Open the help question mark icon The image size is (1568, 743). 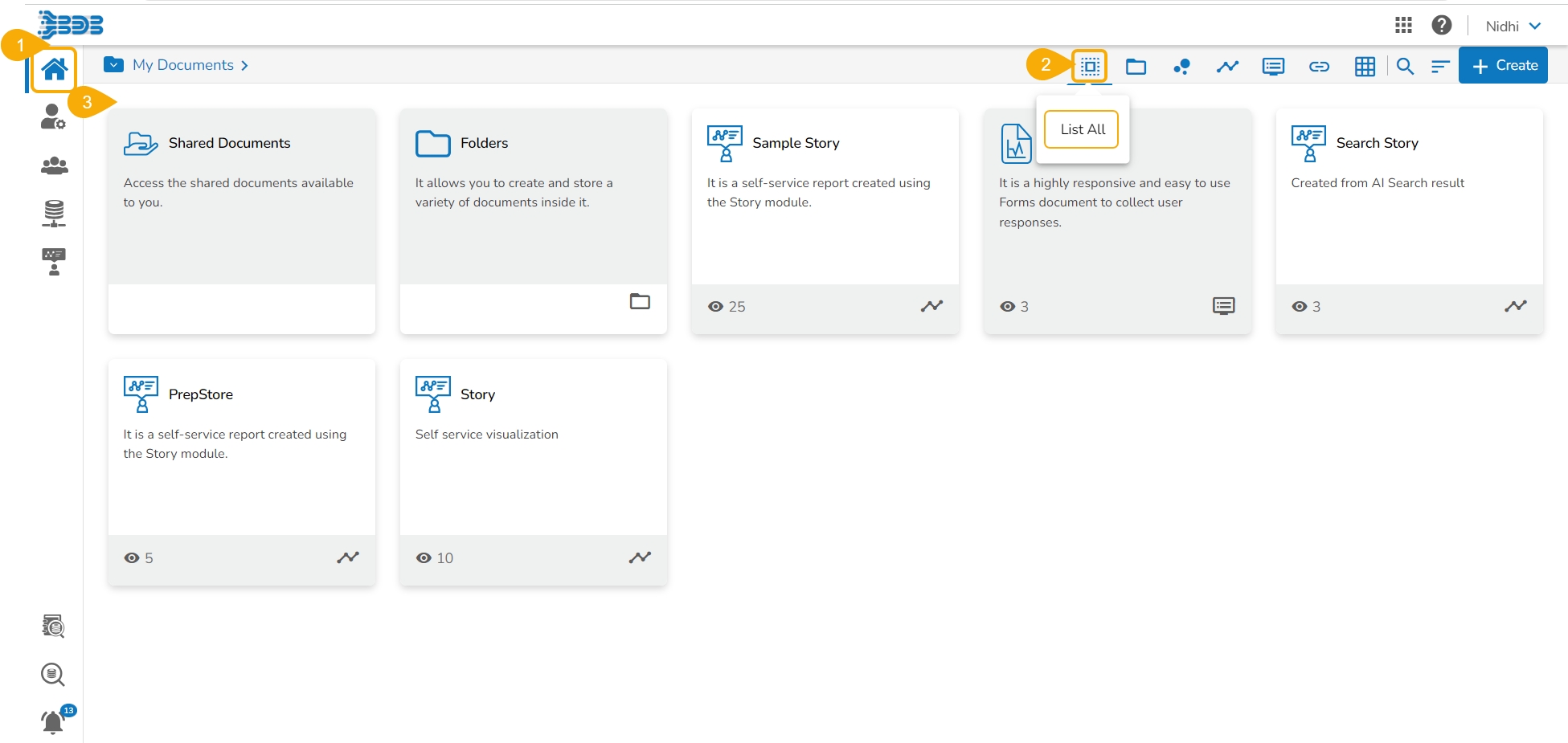1441,26
